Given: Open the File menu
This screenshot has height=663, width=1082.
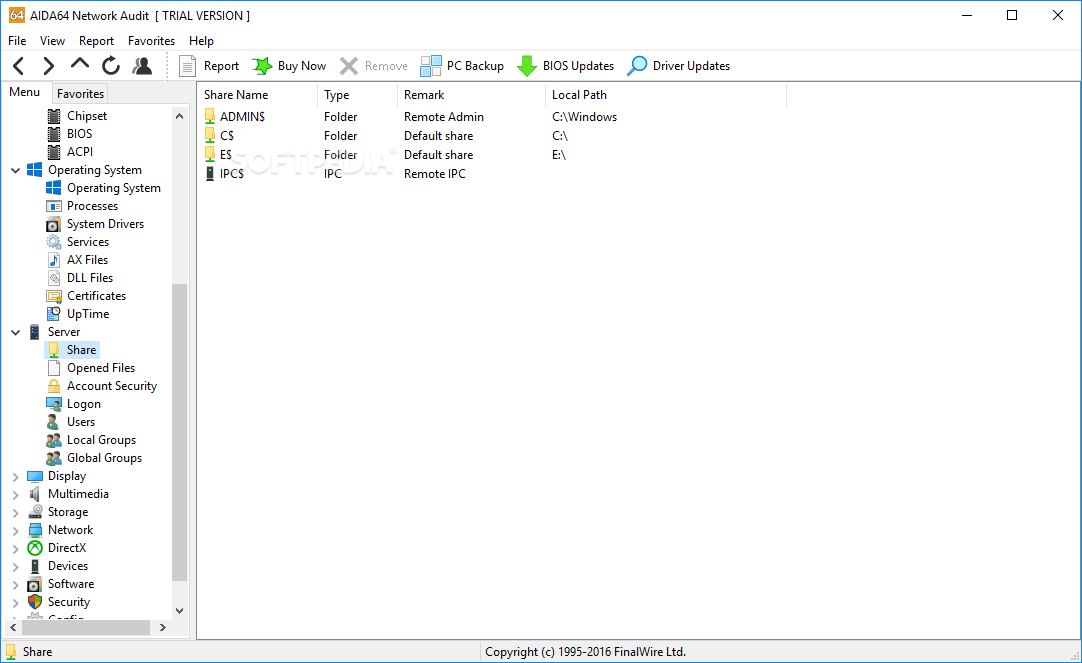Looking at the screenshot, I should (17, 41).
